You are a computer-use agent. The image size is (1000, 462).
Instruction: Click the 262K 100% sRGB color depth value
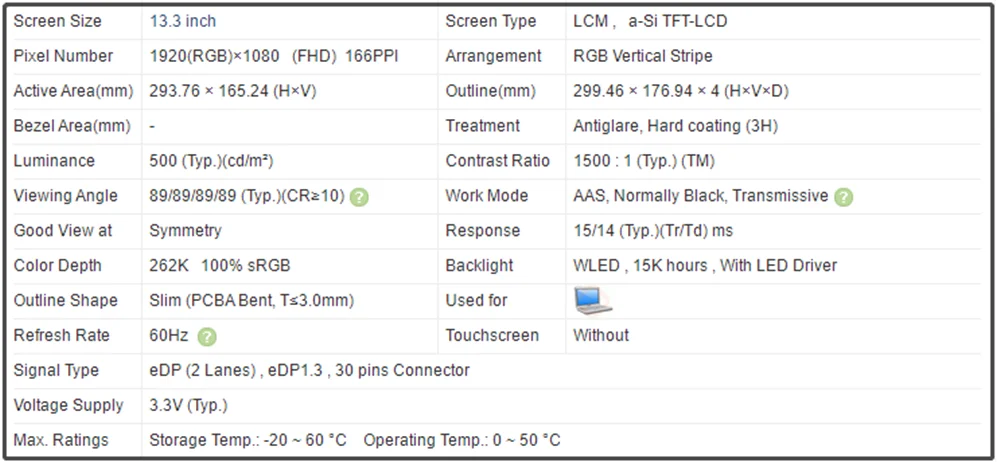point(219,265)
